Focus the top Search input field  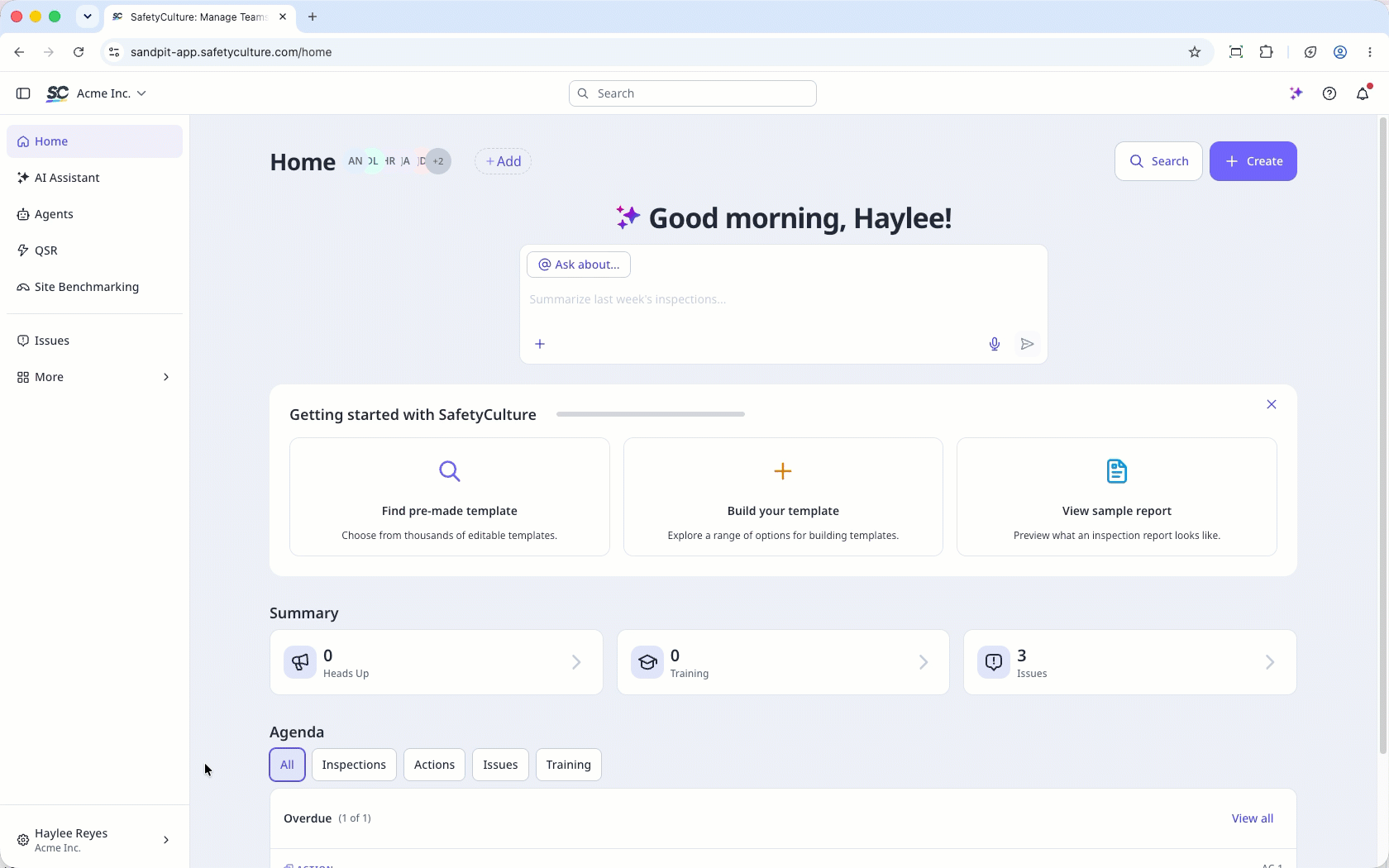[693, 93]
